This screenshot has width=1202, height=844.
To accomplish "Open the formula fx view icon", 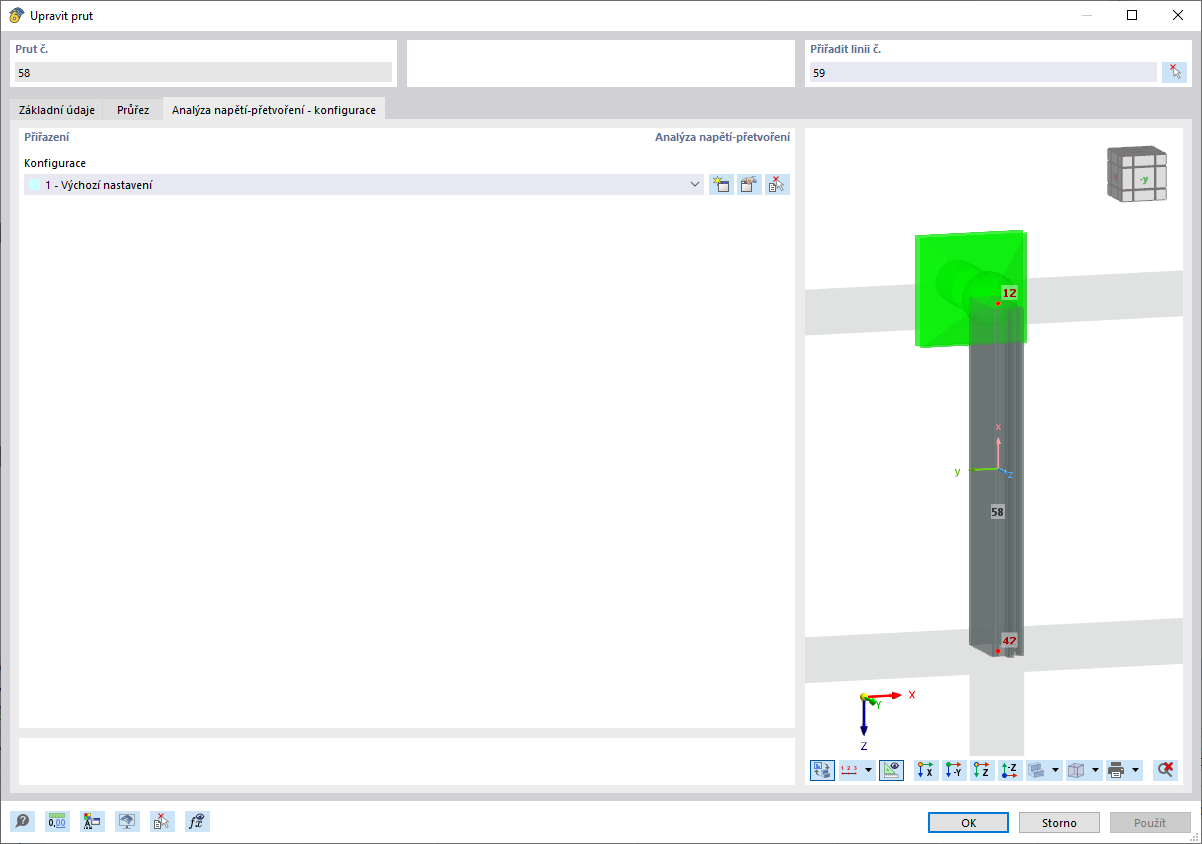I will (x=197, y=822).
